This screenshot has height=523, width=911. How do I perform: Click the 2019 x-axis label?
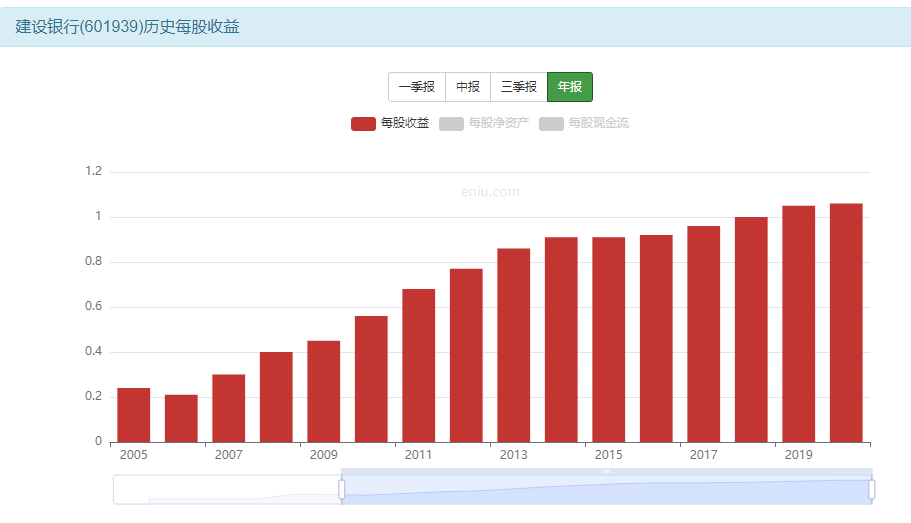(799, 455)
